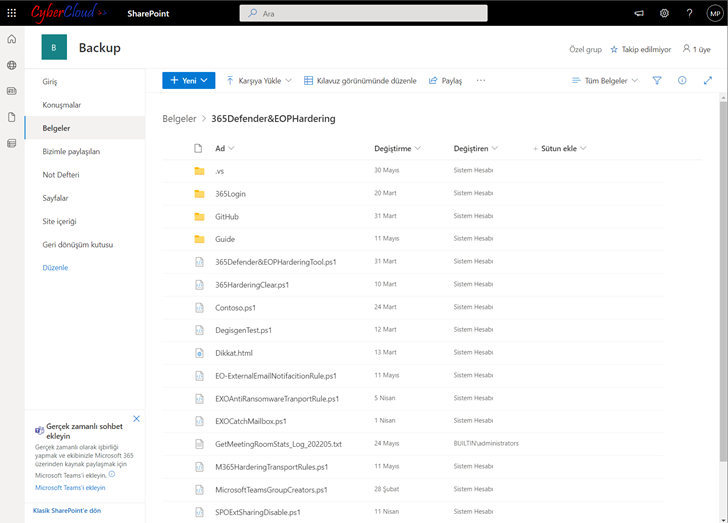
Task: Open 365HarderingClear.ps1
Action: point(252,285)
